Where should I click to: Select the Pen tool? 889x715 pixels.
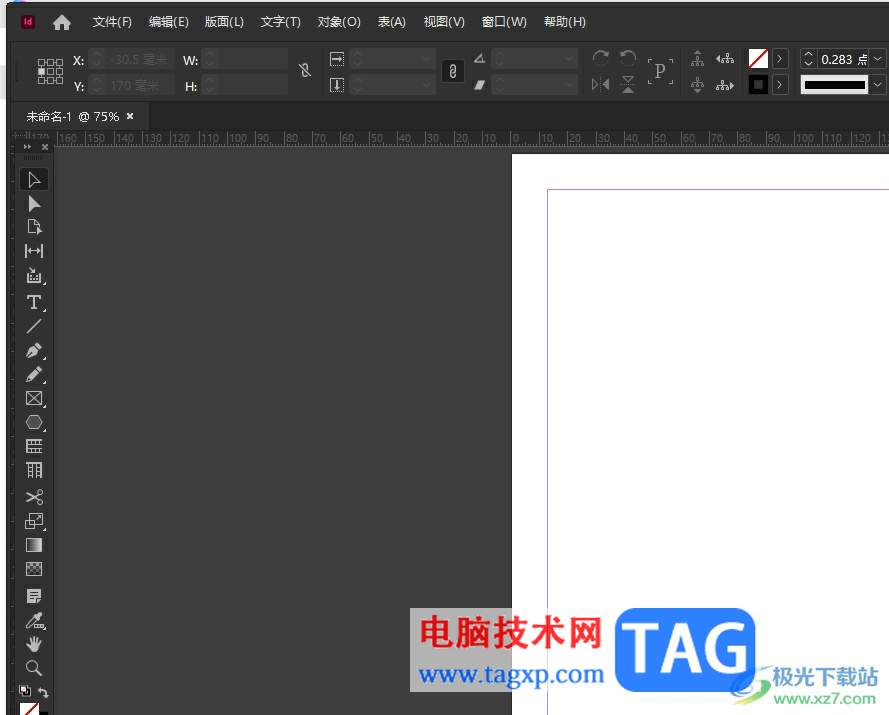pyautogui.click(x=34, y=350)
